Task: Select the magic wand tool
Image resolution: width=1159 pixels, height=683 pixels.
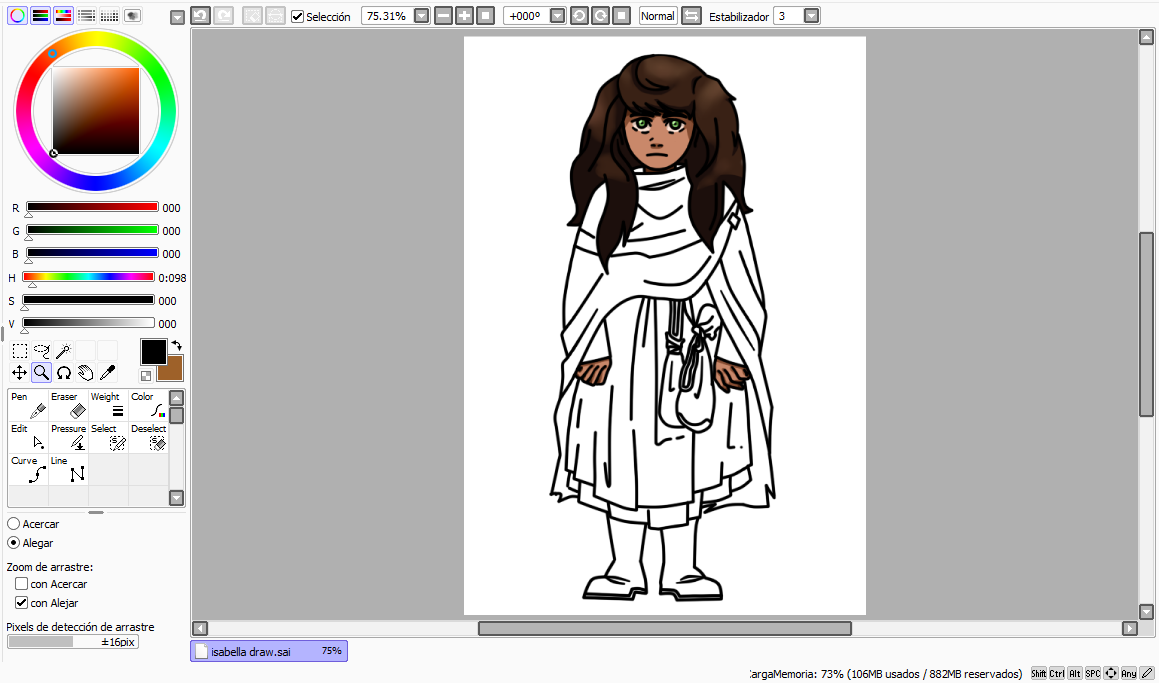Action: click(x=63, y=351)
